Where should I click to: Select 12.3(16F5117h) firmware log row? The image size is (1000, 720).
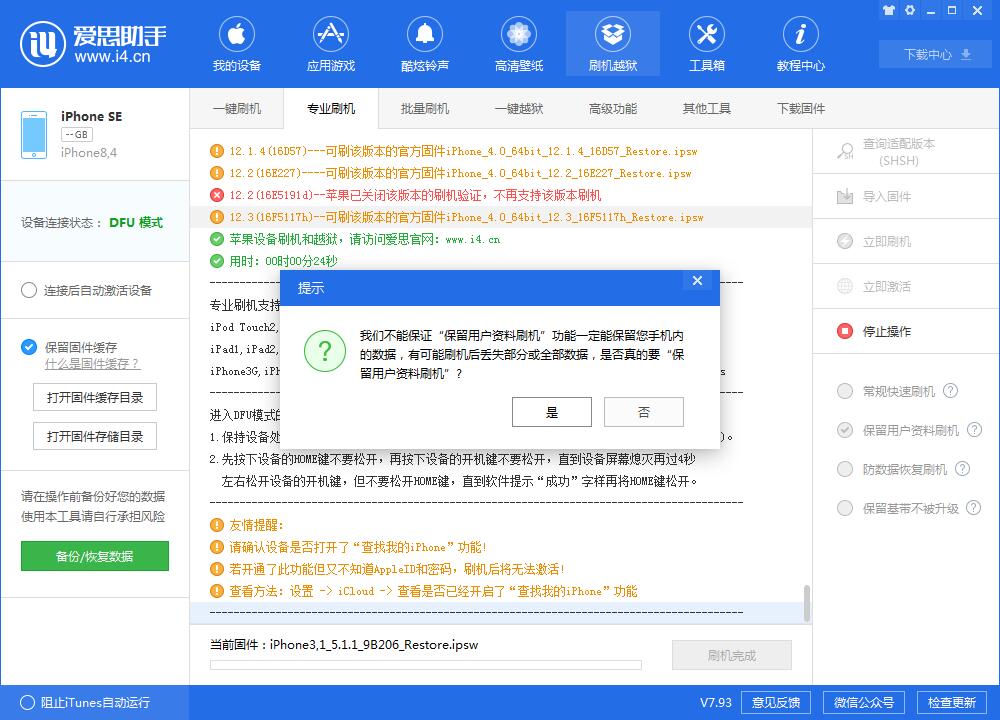tap(501, 217)
